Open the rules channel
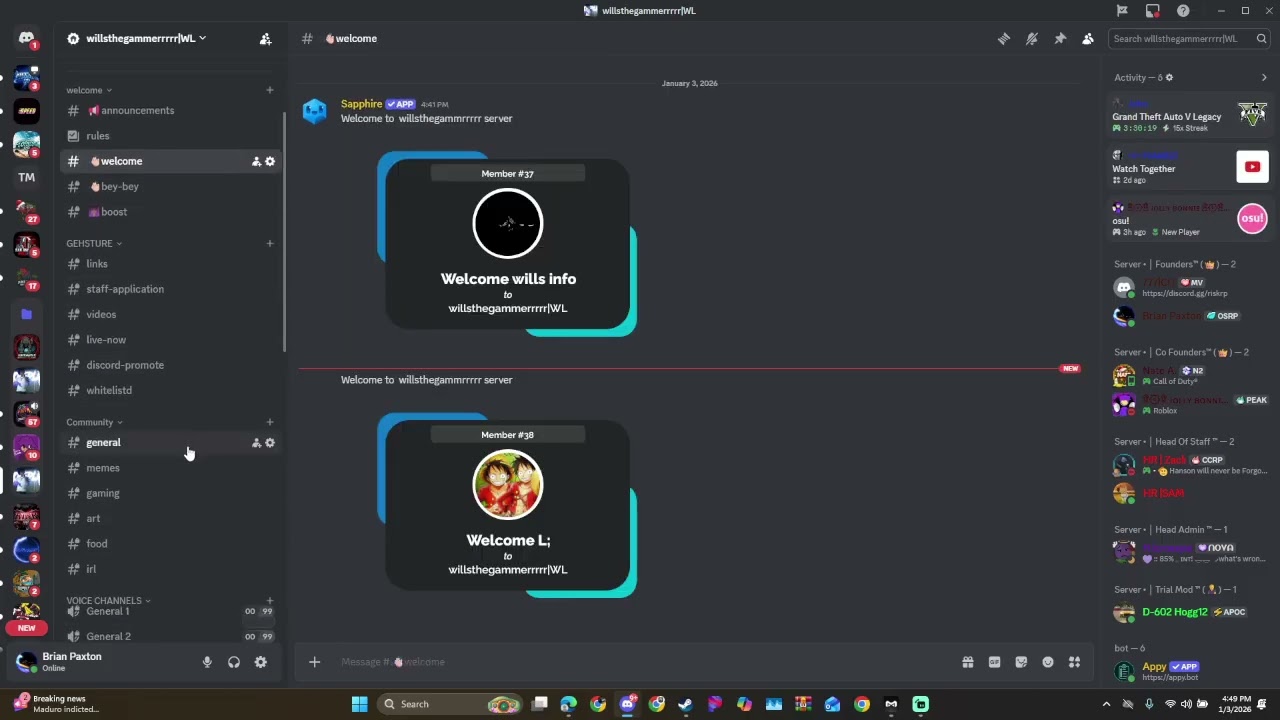 (x=171, y=136)
